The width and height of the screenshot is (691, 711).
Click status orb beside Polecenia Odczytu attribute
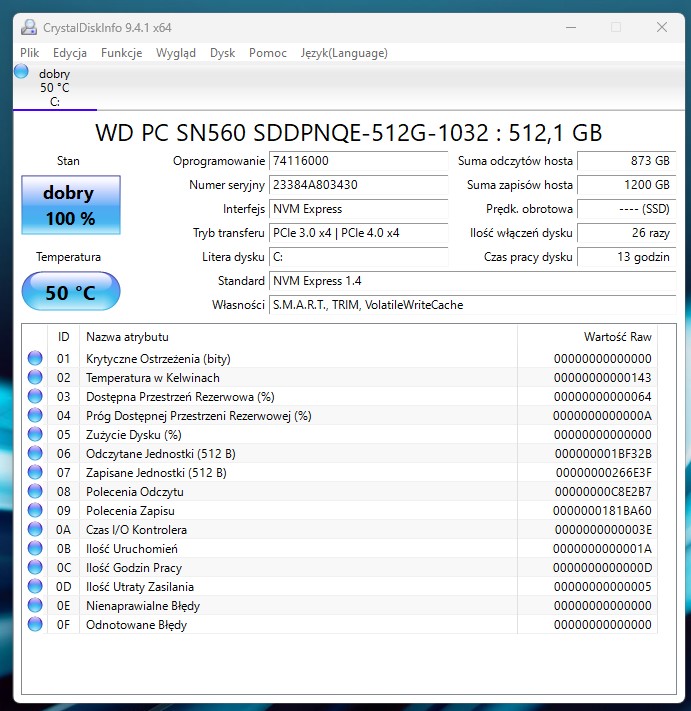(35, 492)
